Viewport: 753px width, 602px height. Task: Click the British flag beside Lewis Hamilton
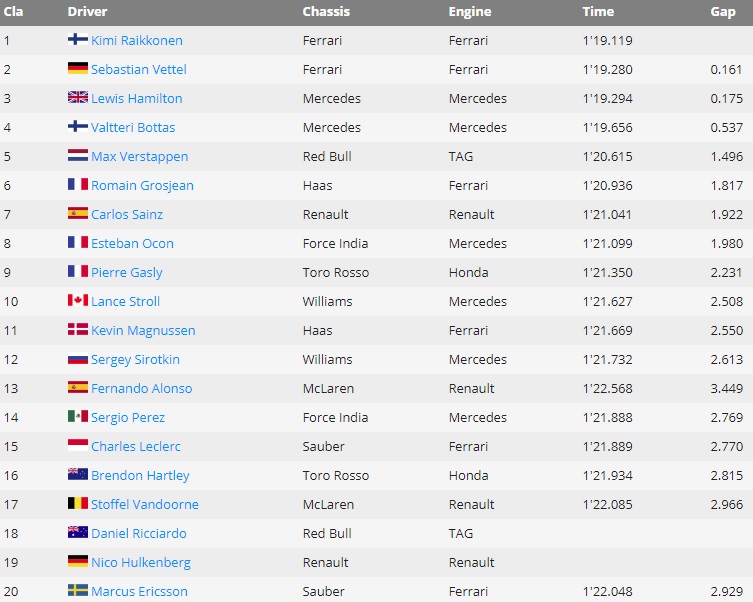coord(78,97)
